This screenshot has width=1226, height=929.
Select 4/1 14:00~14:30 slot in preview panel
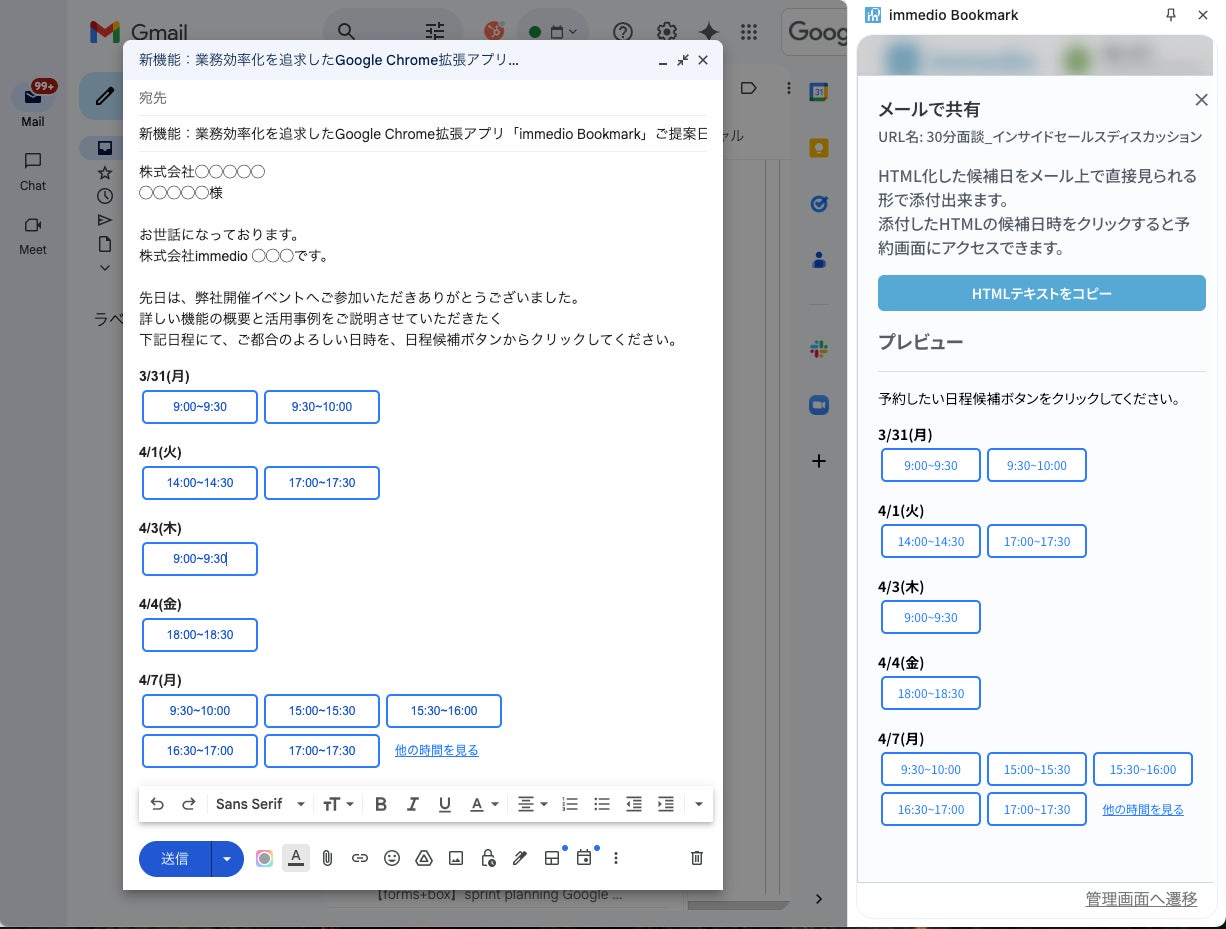[931, 541]
